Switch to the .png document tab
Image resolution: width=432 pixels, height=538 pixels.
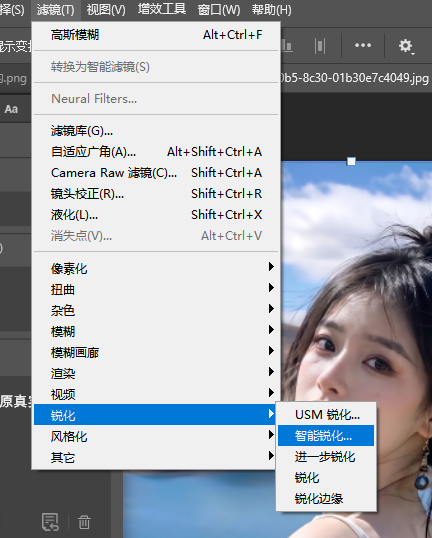[x=13, y=78]
